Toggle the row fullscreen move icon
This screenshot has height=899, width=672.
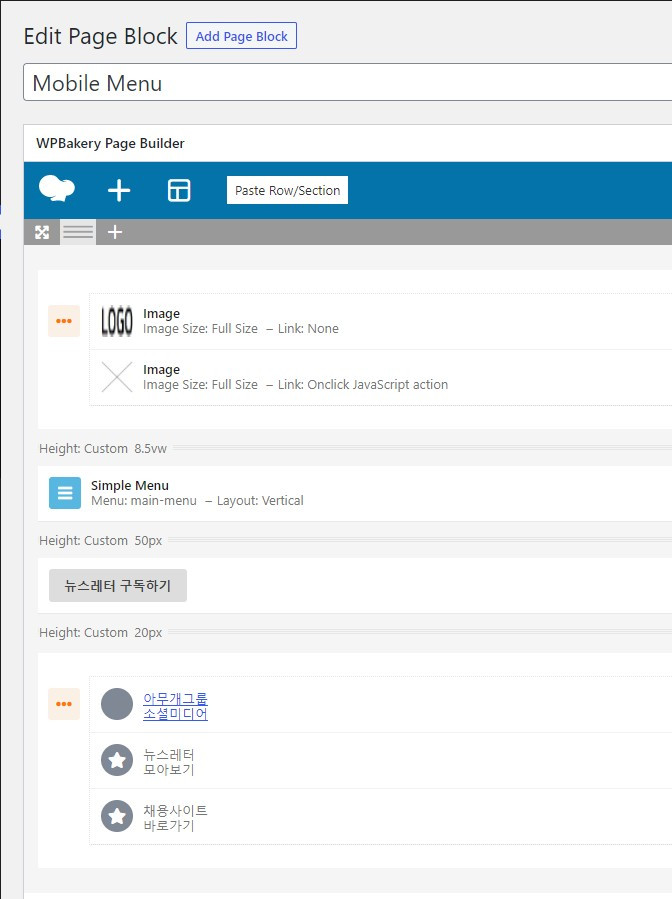point(42,232)
